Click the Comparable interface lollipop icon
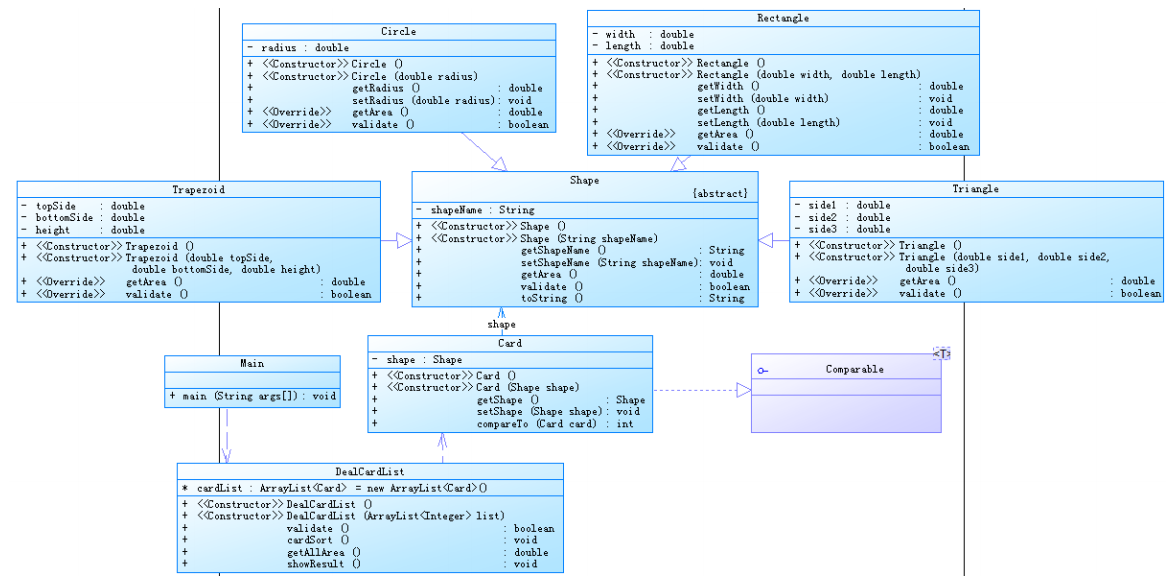The width and height of the screenshot is (1173, 582). click(x=762, y=370)
